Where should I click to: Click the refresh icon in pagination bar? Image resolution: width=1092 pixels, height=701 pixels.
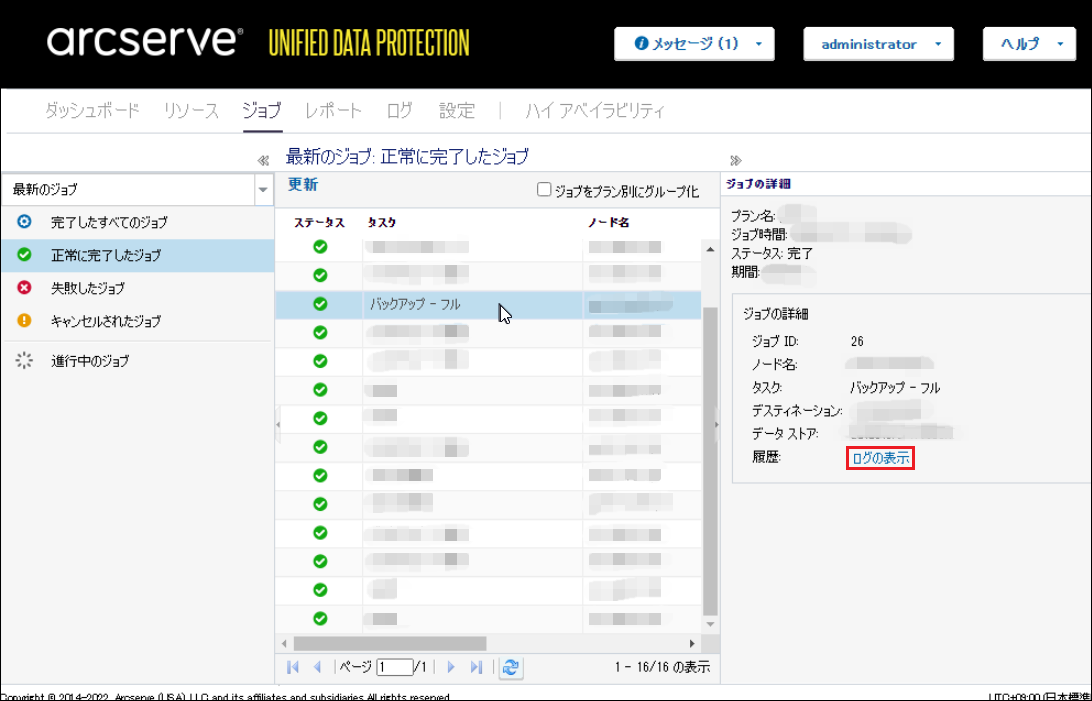coord(511,667)
